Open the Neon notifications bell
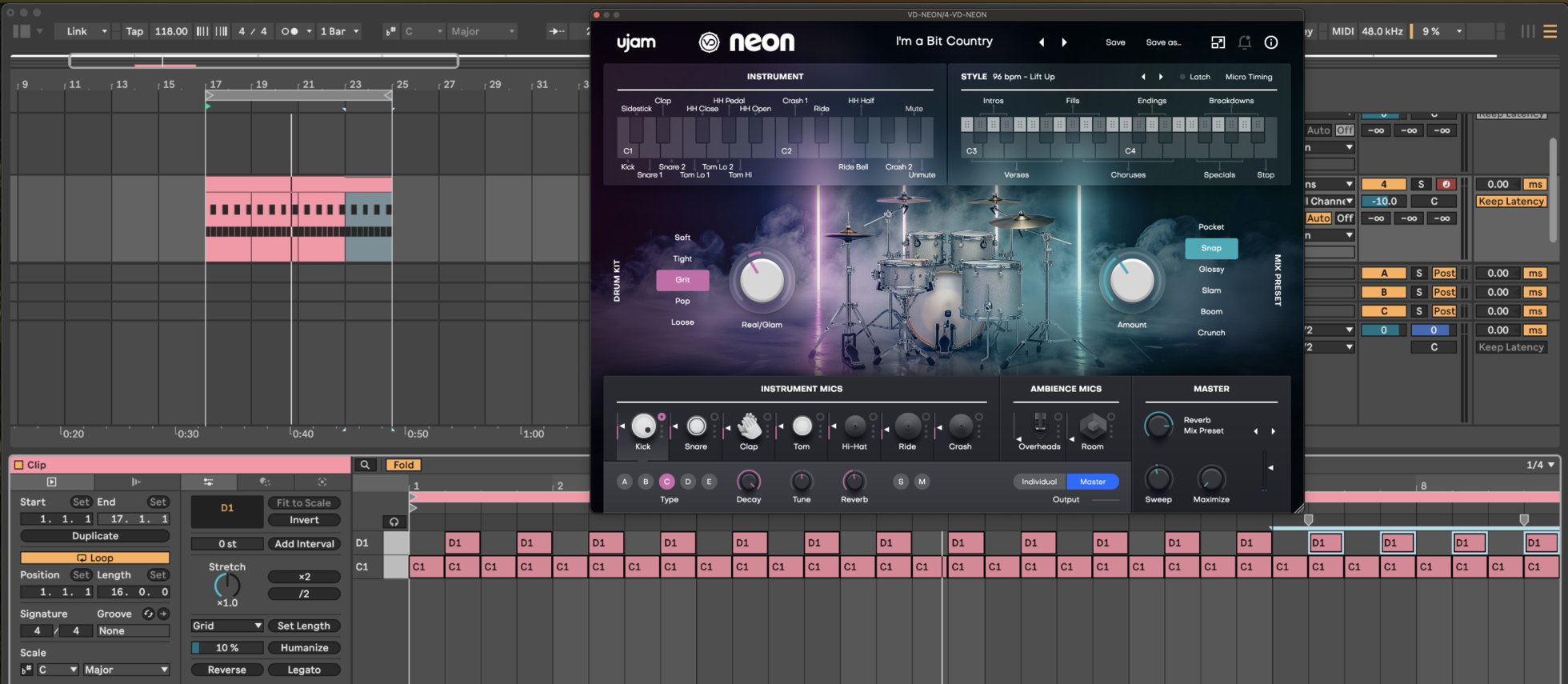This screenshot has width=1568, height=684. tap(1245, 42)
